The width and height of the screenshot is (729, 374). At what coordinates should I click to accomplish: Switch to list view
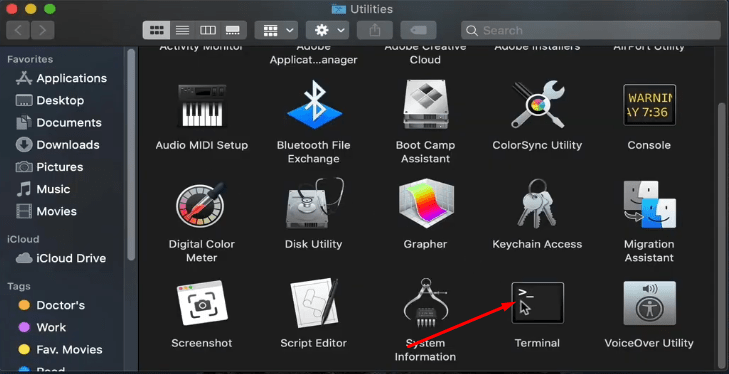(182, 31)
